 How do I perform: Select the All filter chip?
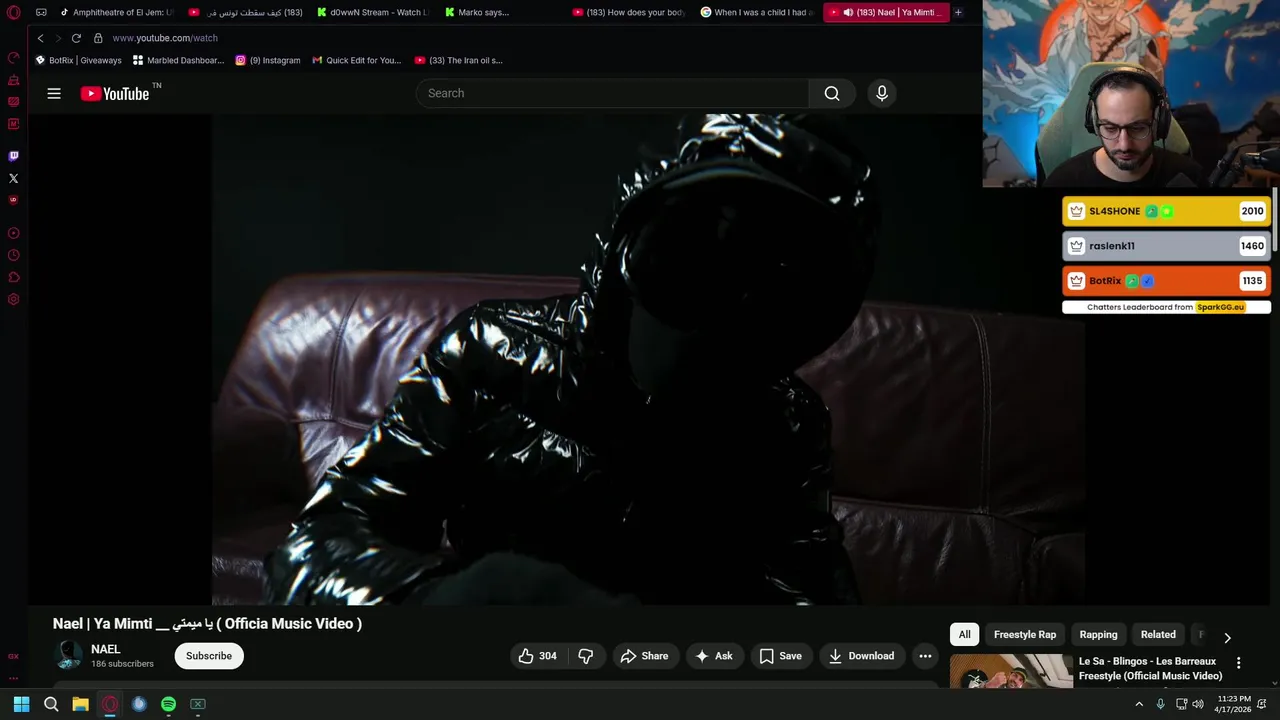964,635
